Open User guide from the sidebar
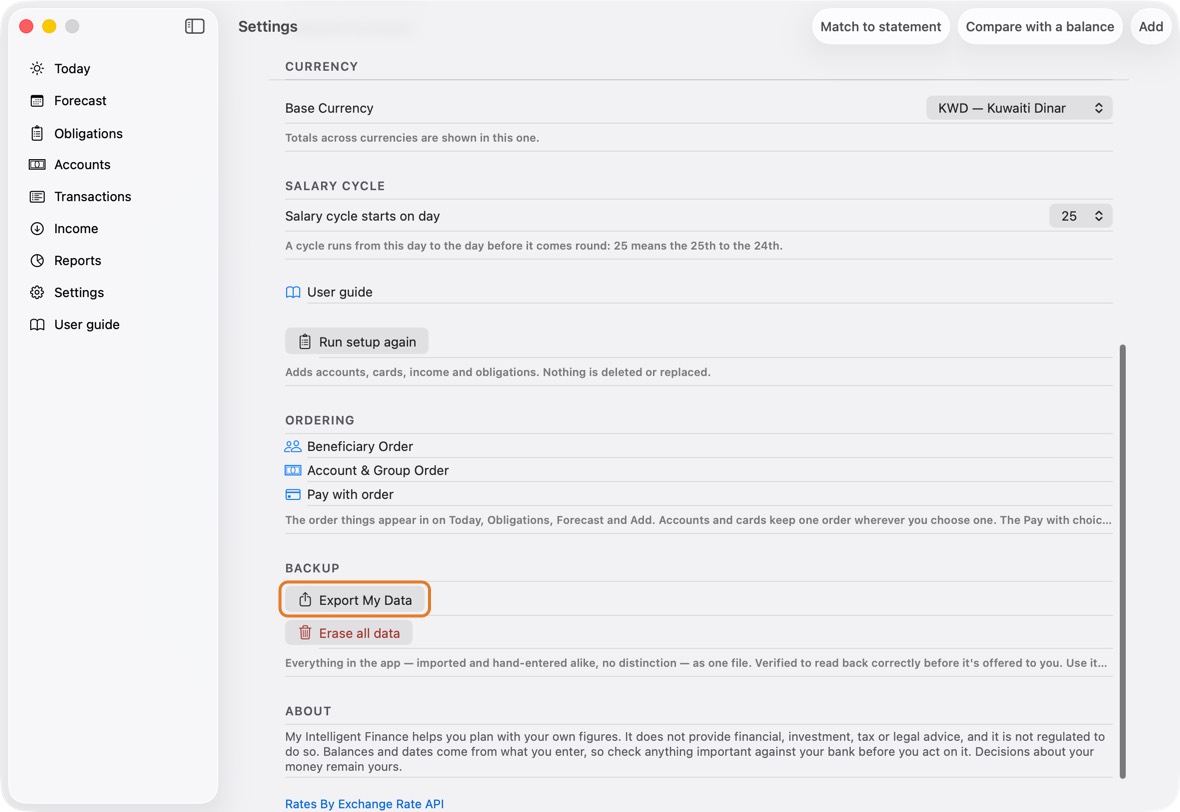The height and width of the screenshot is (812, 1180). pyautogui.click(x=87, y=324)
